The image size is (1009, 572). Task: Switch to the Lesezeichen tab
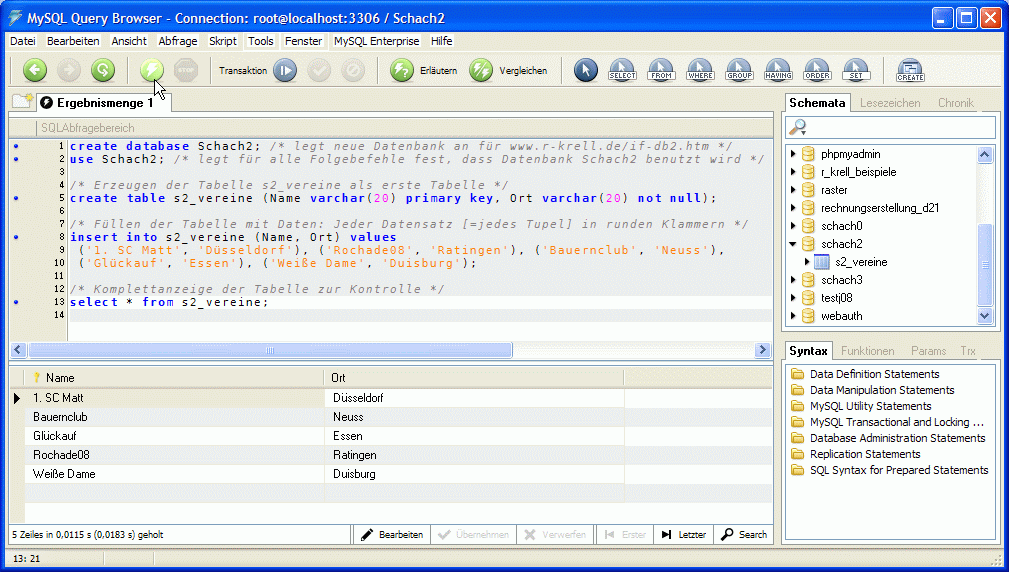pos(890,103)
